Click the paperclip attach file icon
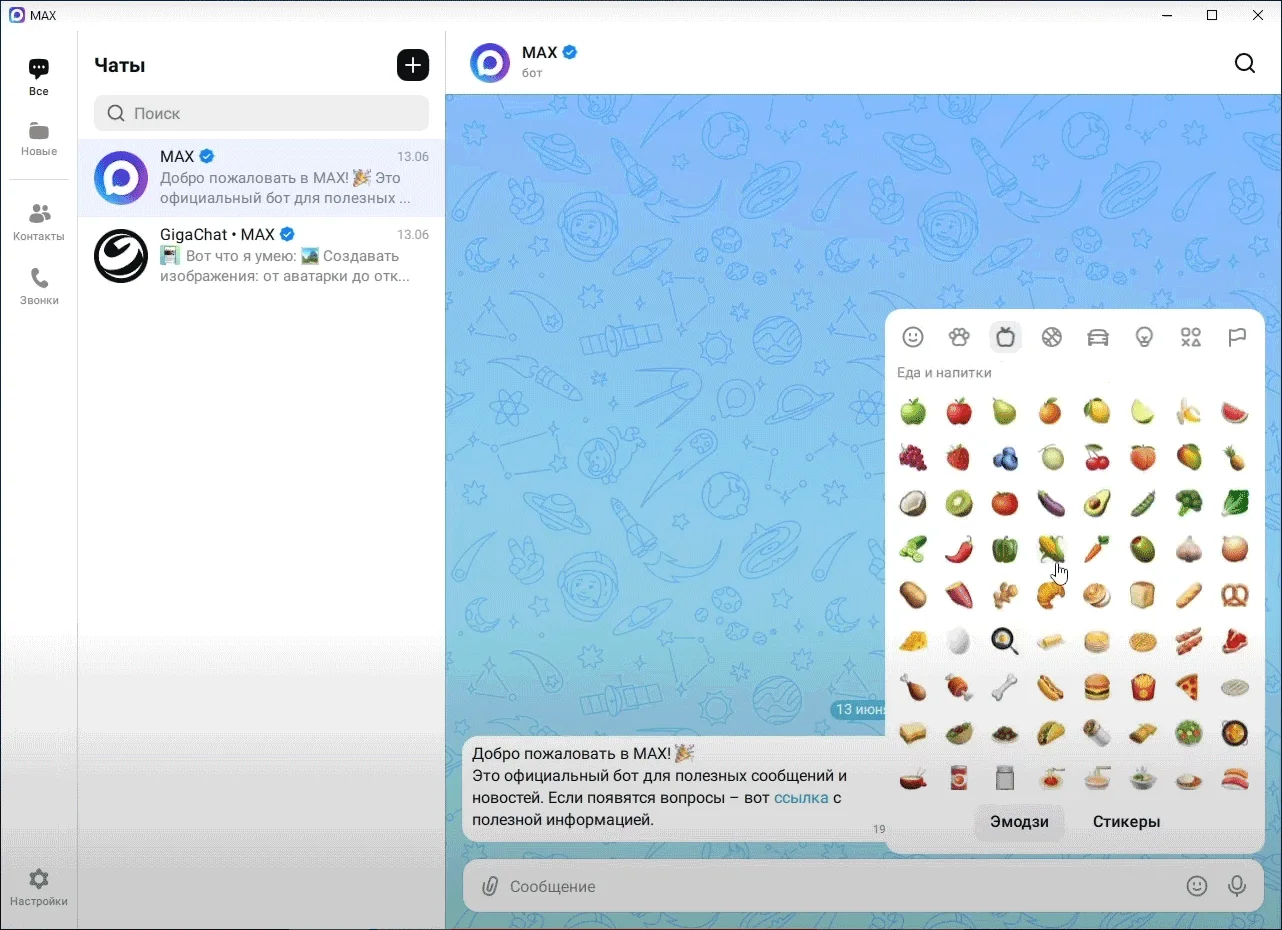 [x=489, y=886]
